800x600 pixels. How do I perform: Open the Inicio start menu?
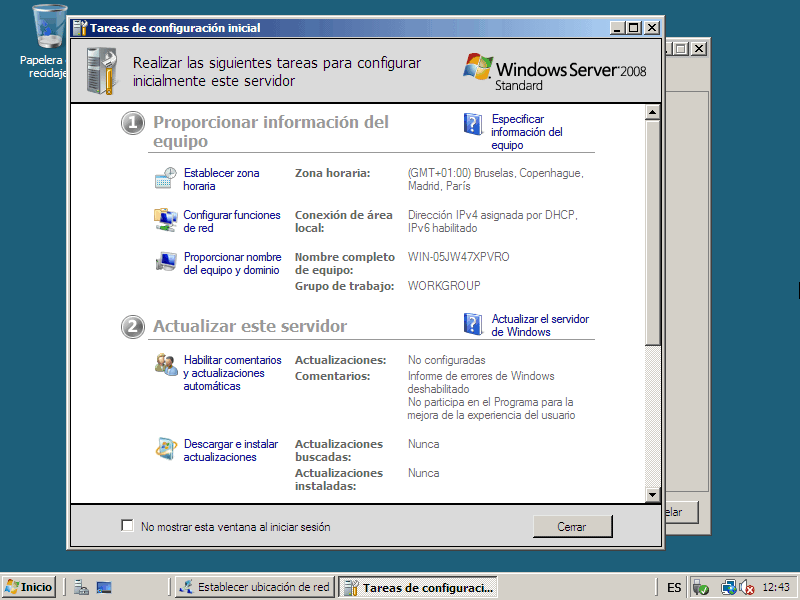tap(30, 587)
